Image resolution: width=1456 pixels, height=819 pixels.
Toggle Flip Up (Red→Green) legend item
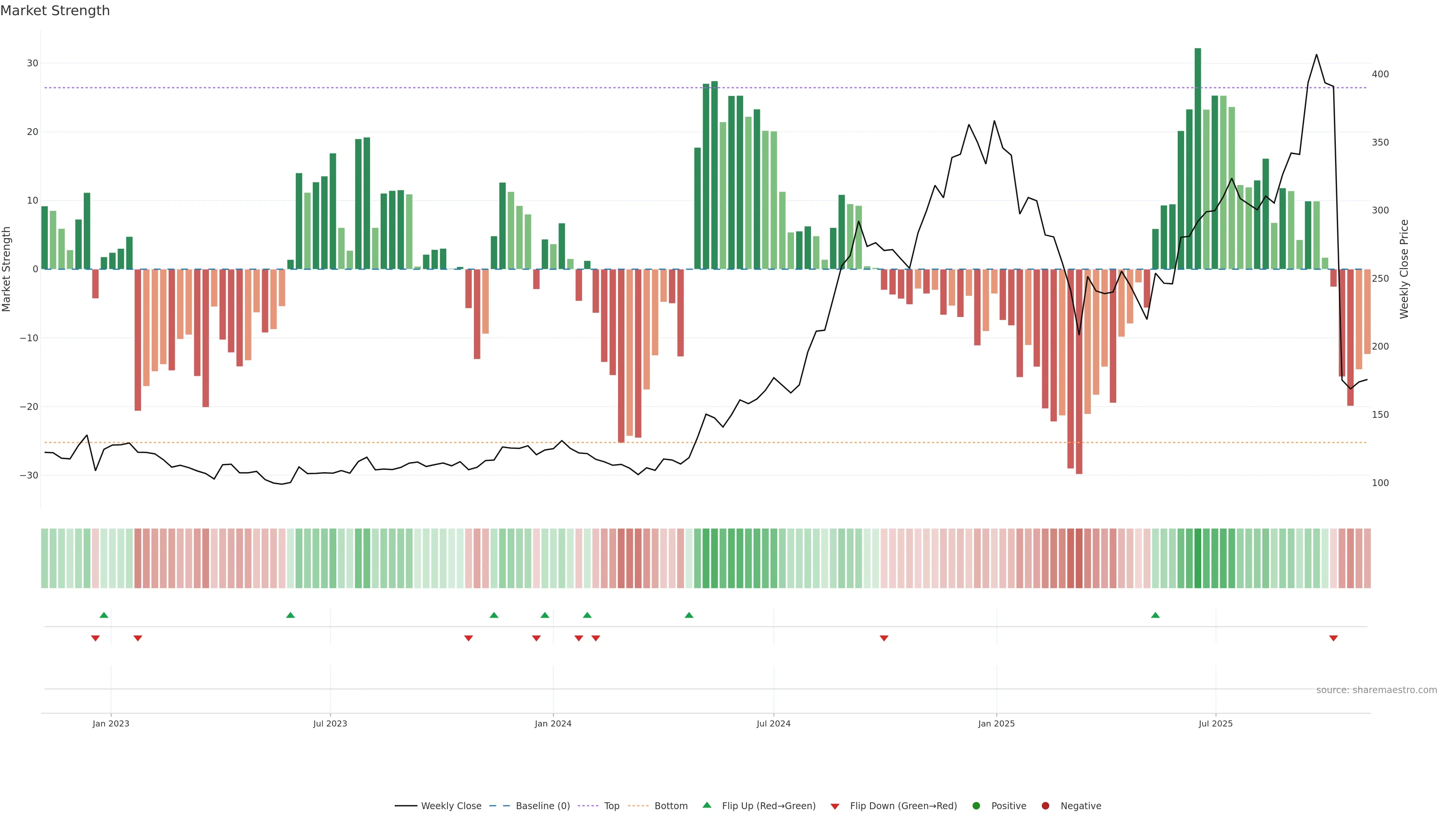pyautogui.click(x=768, y=806)
